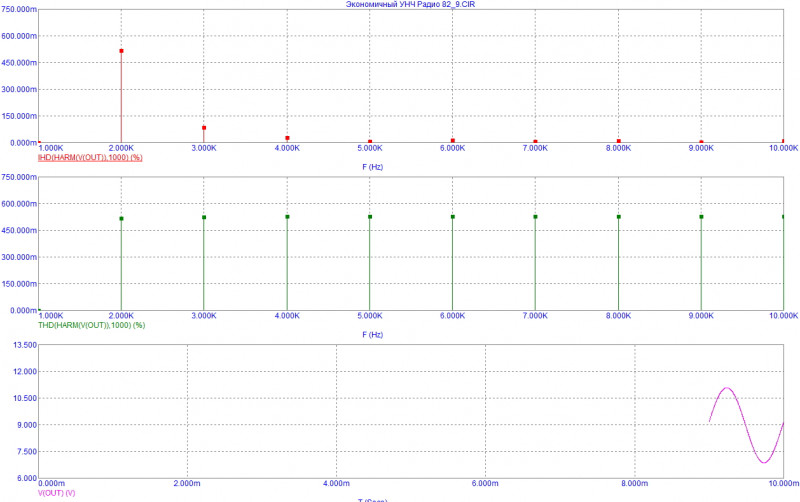Click the 7.000K frequency label under THD plot
Image resolution: width=800 pixels, height=502 pixels.
click(535, 316)
